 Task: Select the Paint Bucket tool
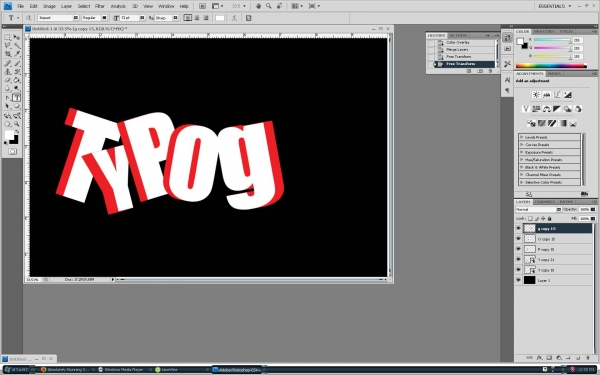coord(16,80)
